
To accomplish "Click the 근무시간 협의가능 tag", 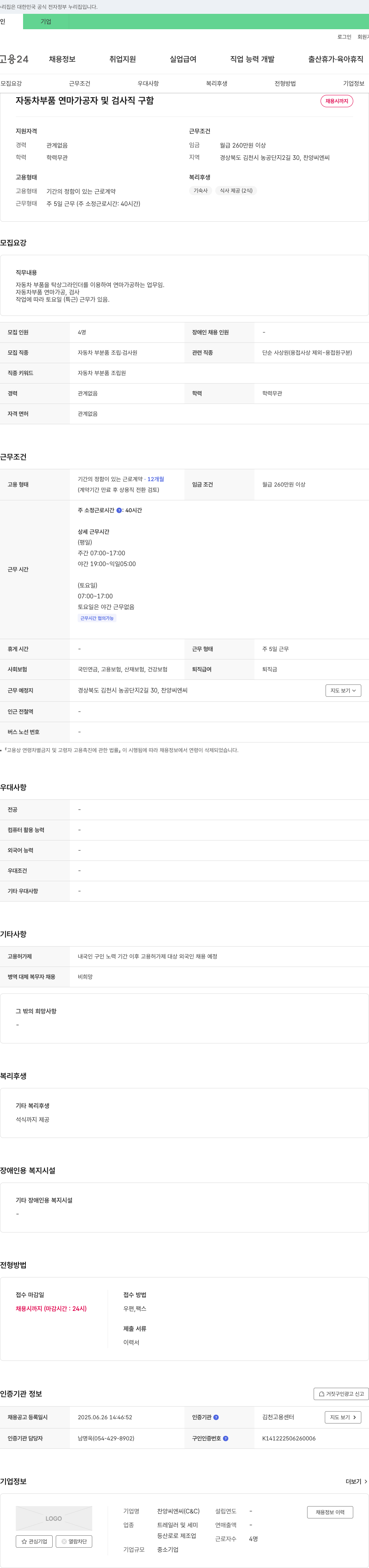I will pyautogui.click(x=97, y=618).
